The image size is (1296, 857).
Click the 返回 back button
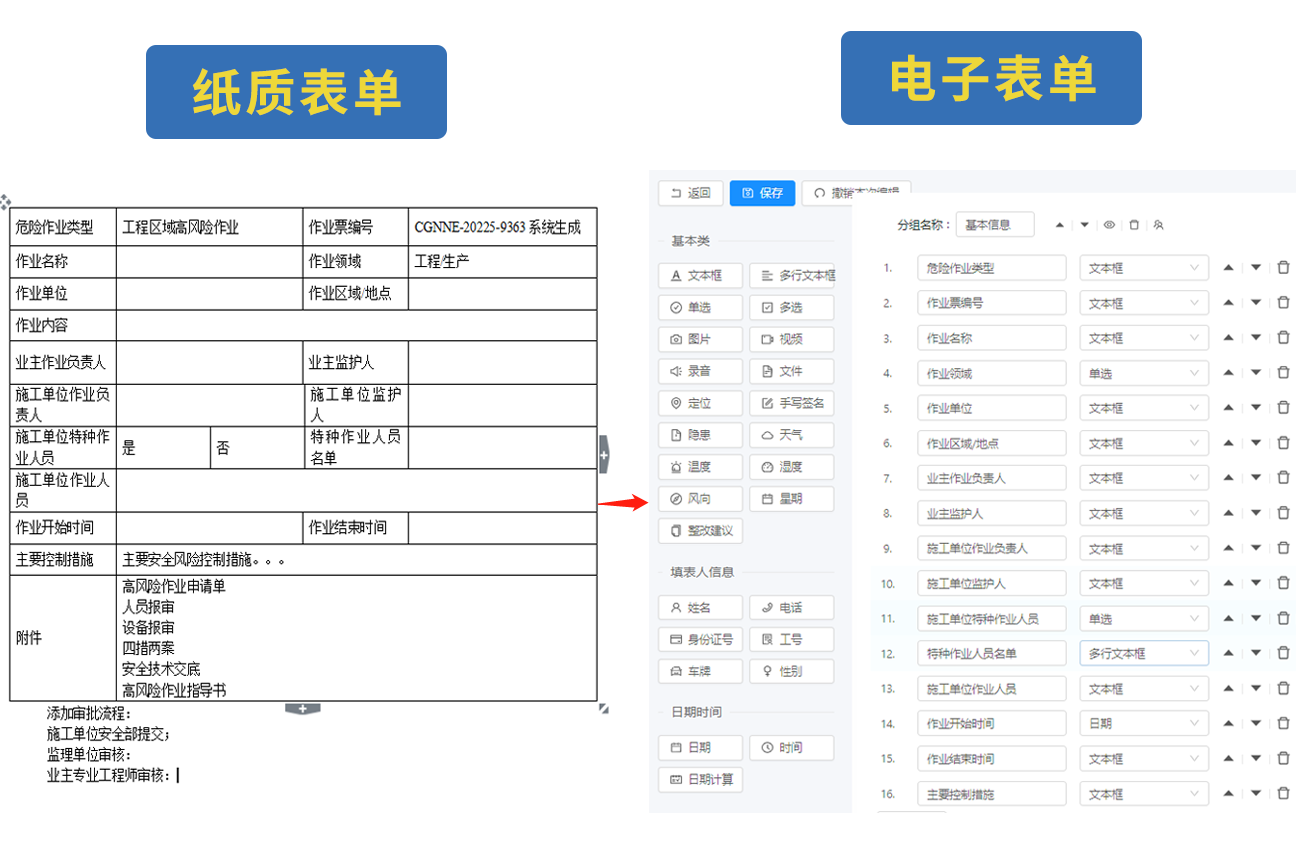[x=690, y=193]
